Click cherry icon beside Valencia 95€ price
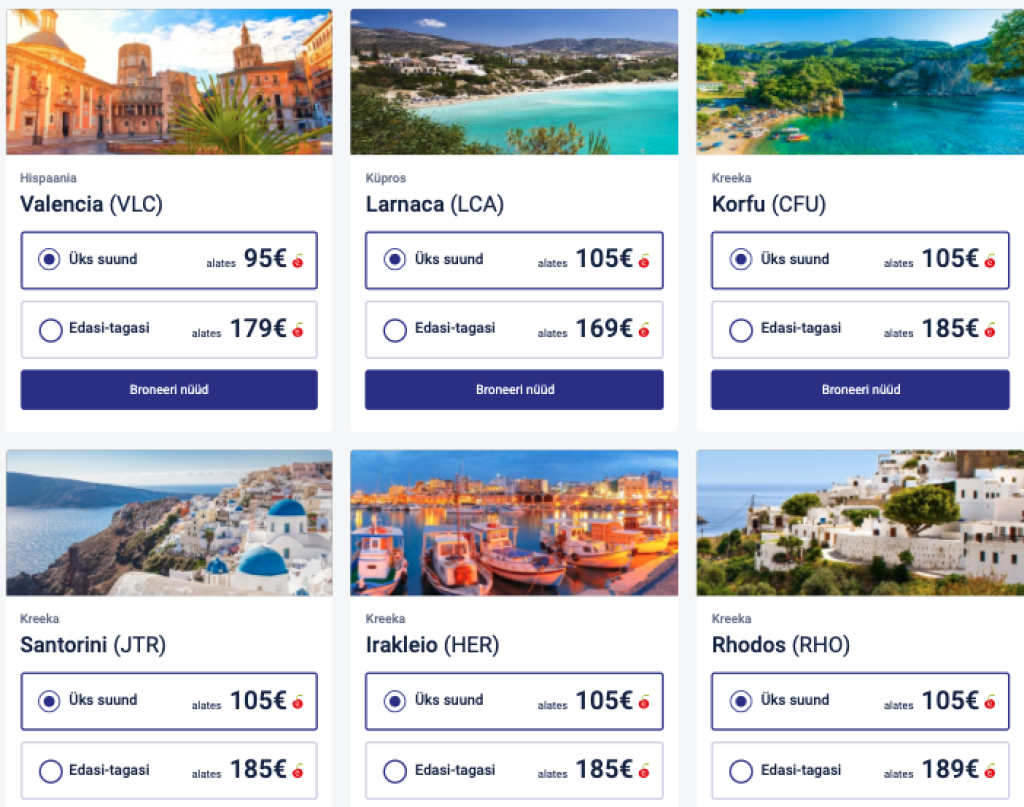The image size is (1024, 807). 298,261
